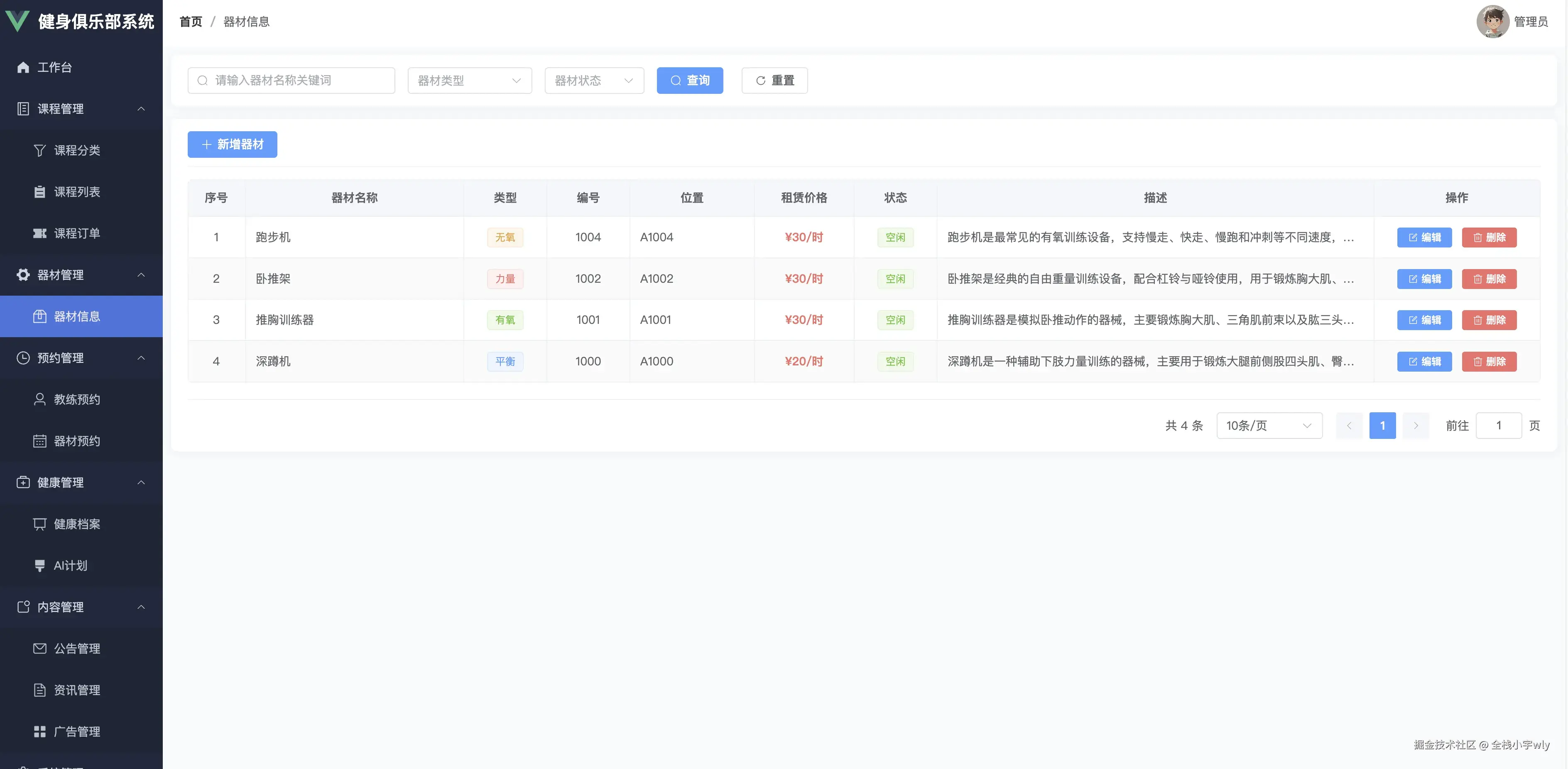This screenshot has height=769, width=1568.
Task: Click the 健康档案 presentation icon
Action: 39,524
